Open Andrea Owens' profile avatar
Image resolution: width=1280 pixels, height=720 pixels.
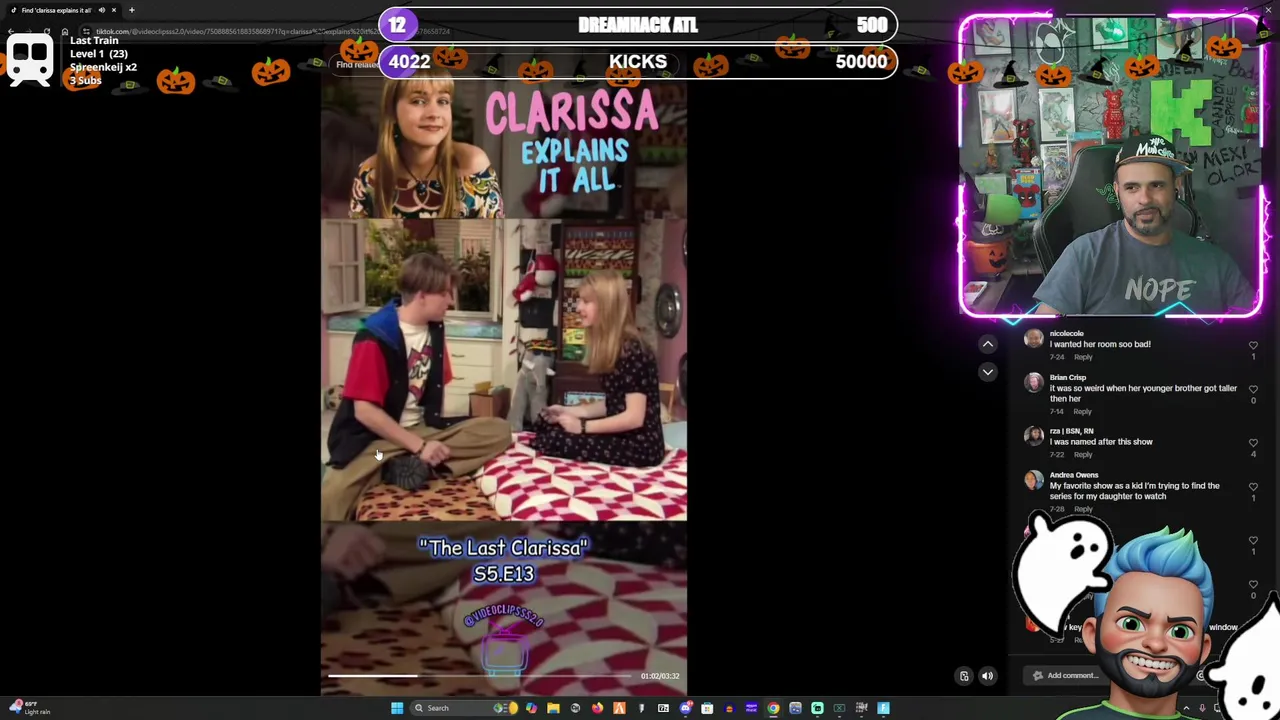pyautogui.click(x=1034, y=480)
